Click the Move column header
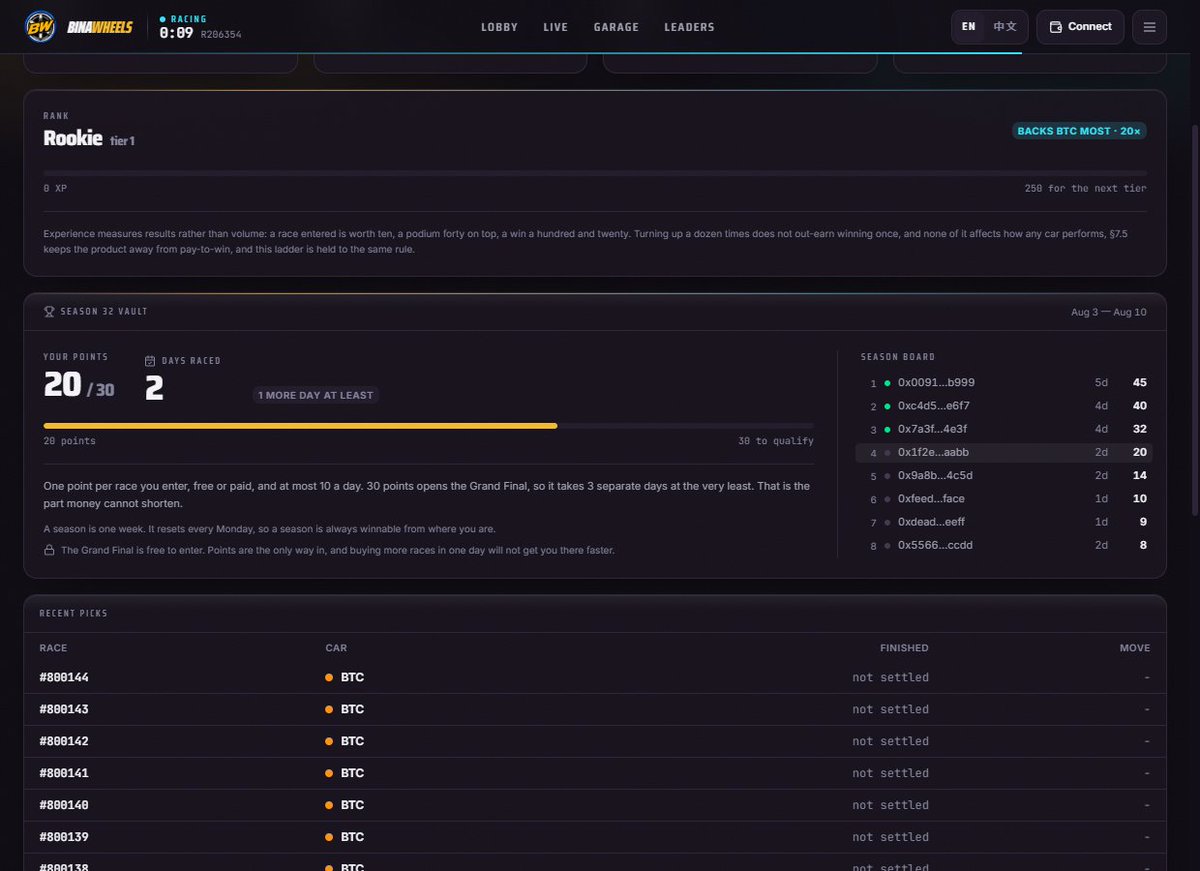The image size is (1200, 871). (x=1135, y=648)
